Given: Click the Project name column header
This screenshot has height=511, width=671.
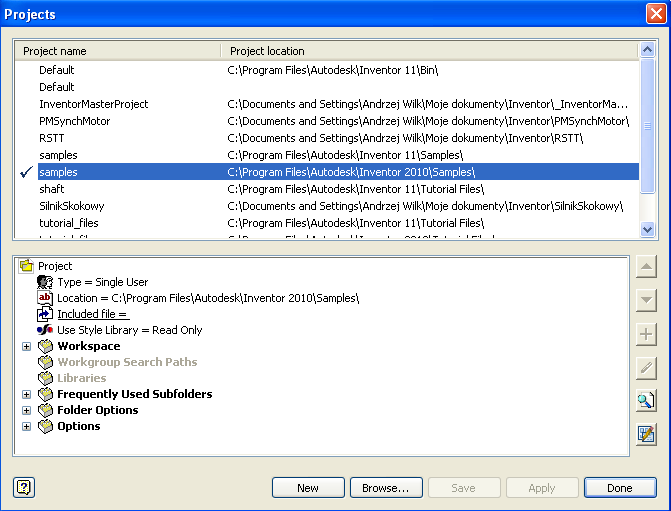Looking at the screenshot, I should pos(118,51).
